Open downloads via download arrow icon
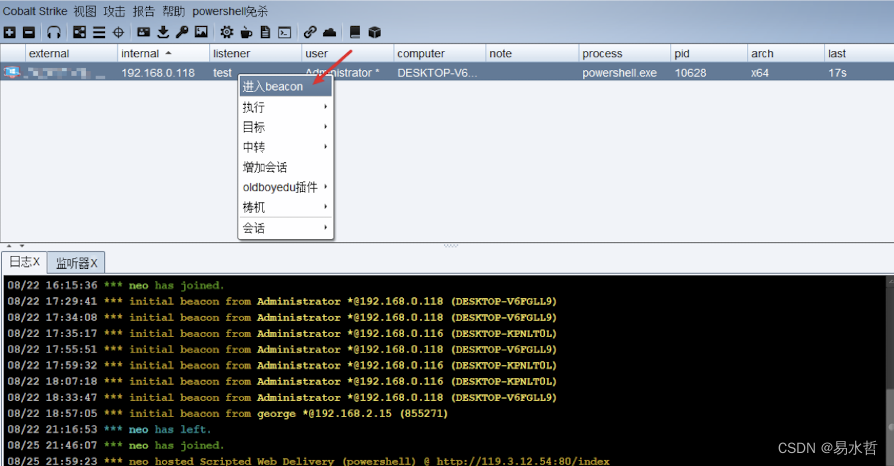The image size is (894, 466). [x=163, y=33]
